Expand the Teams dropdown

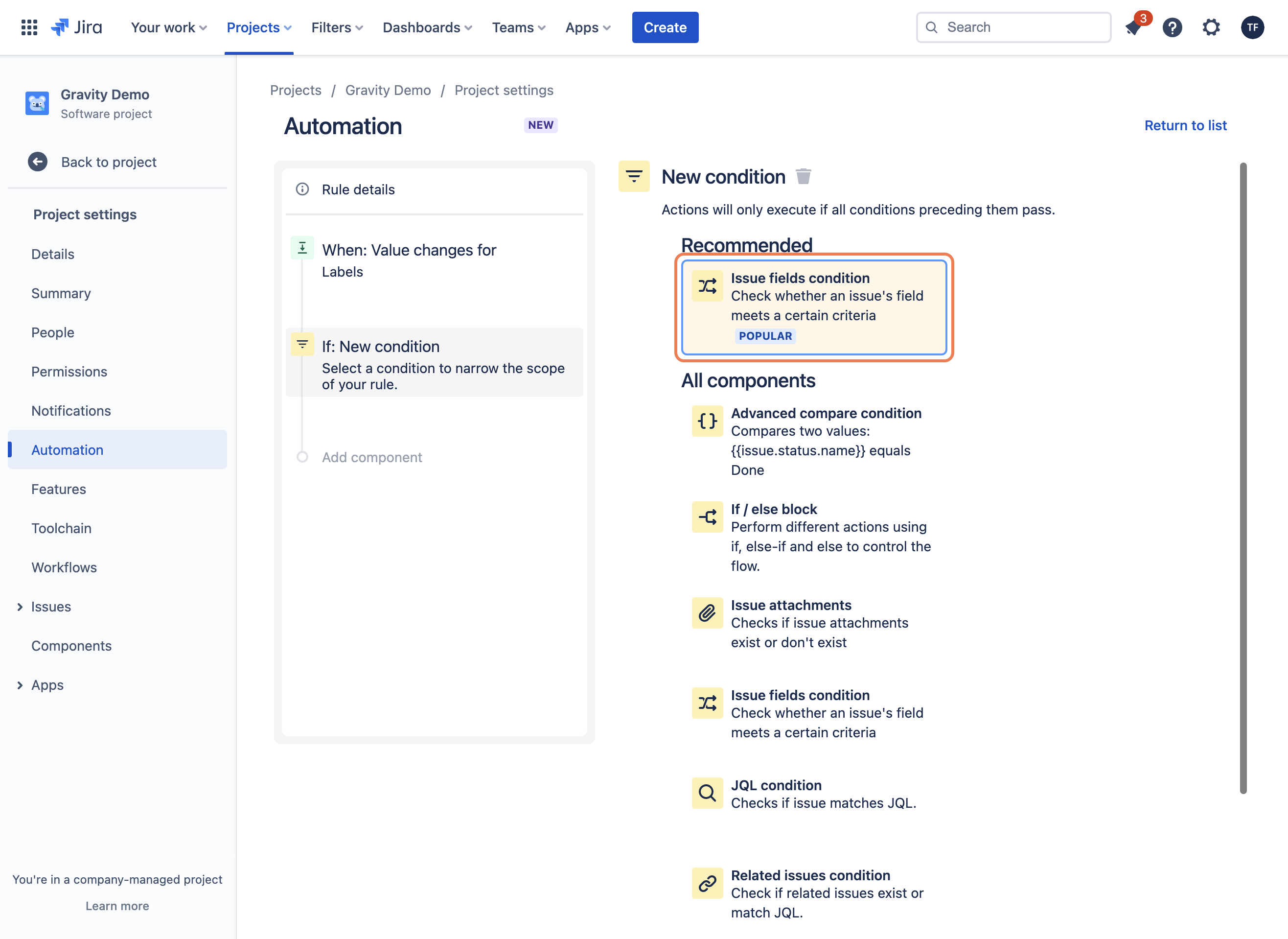click(519, 27)
